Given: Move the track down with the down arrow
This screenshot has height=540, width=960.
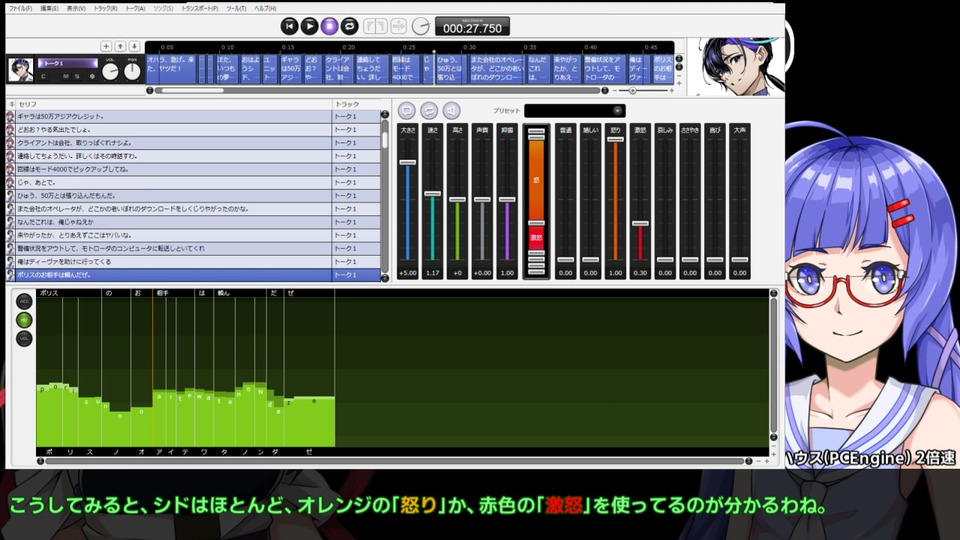Looking at the screenshot, I should [134, 47].
